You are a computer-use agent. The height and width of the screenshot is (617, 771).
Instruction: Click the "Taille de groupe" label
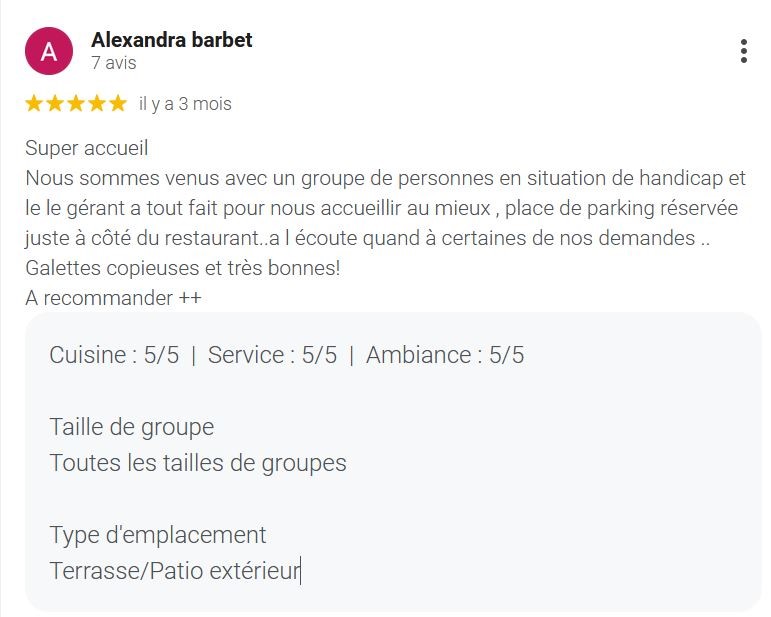tap(131, 427)
